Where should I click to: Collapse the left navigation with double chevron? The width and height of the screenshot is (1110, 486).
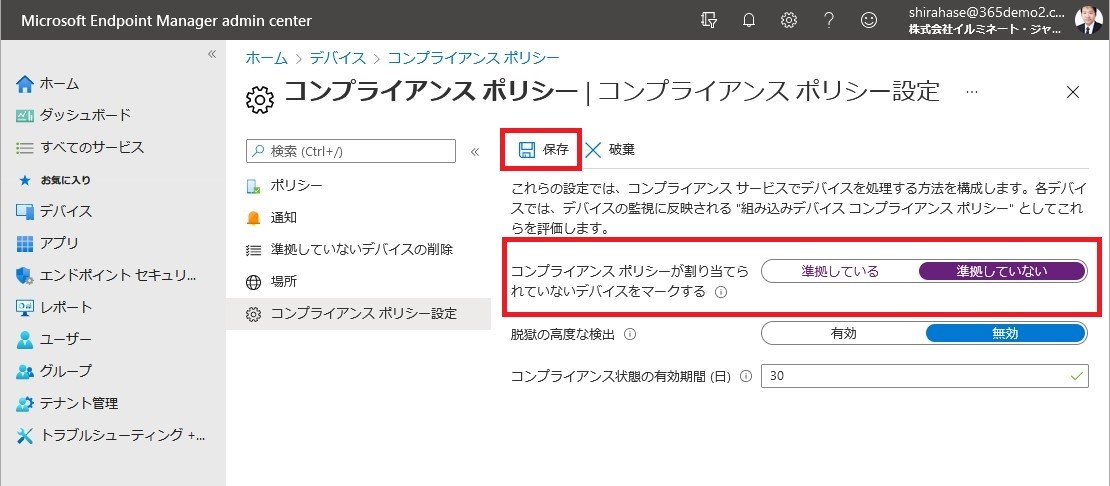212,54
